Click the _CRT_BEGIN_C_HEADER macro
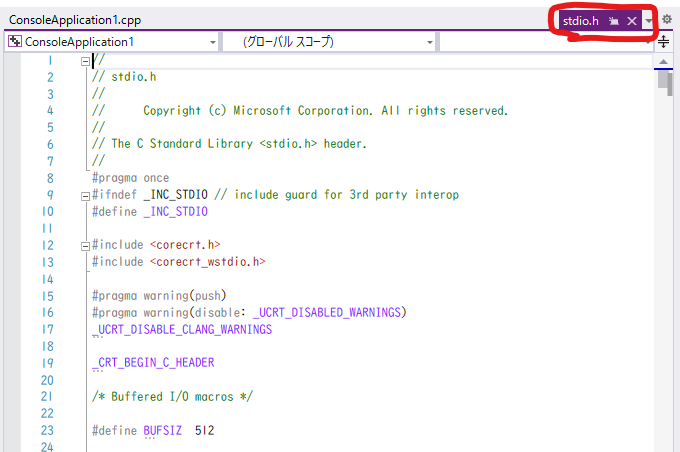680x452 pixels. click(x=152, y=362)
